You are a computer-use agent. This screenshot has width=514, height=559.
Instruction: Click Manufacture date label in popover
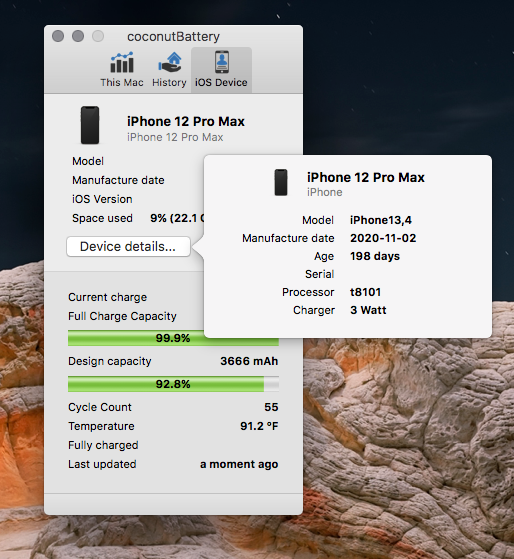pos(288,238)
